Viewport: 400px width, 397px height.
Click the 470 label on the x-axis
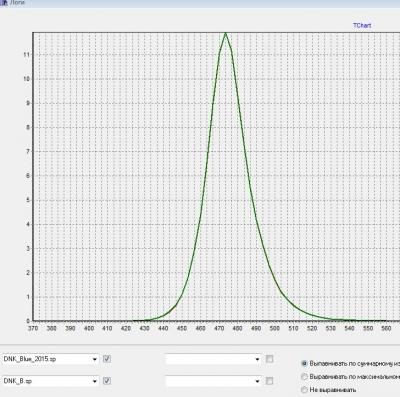click(x=219, y=328)
